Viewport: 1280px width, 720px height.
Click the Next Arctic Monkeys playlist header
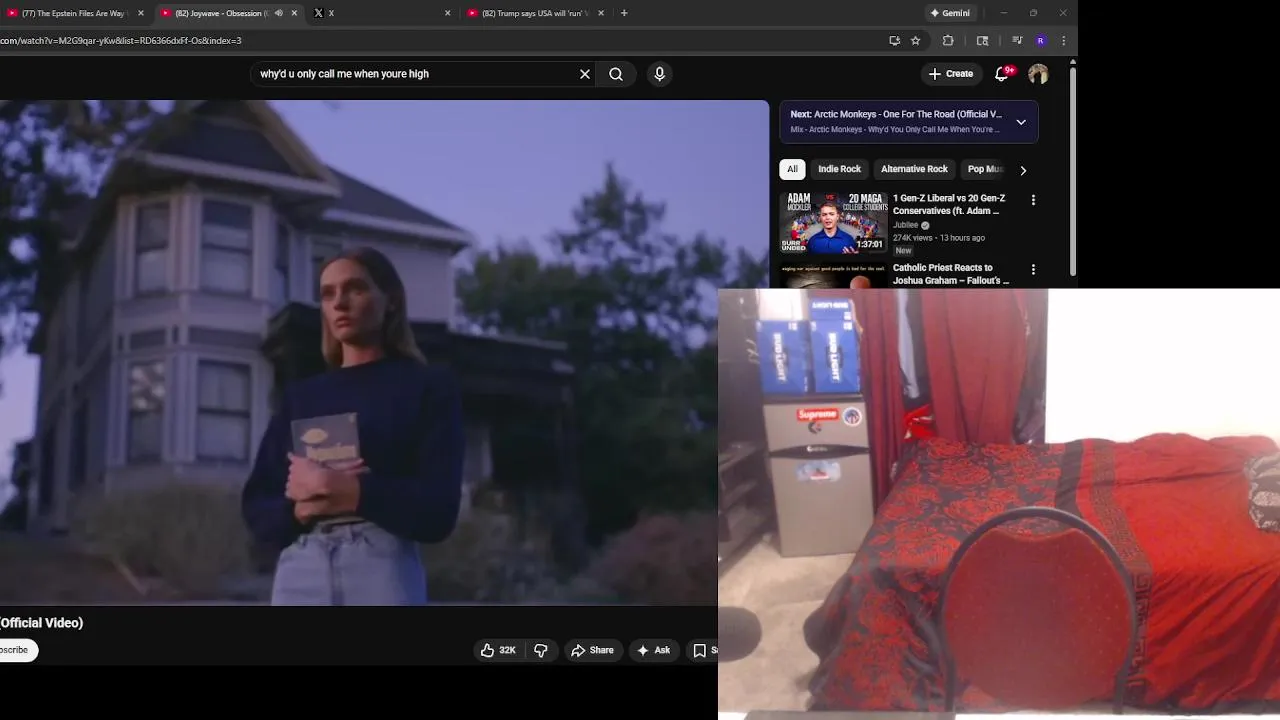tap(909, 122)
